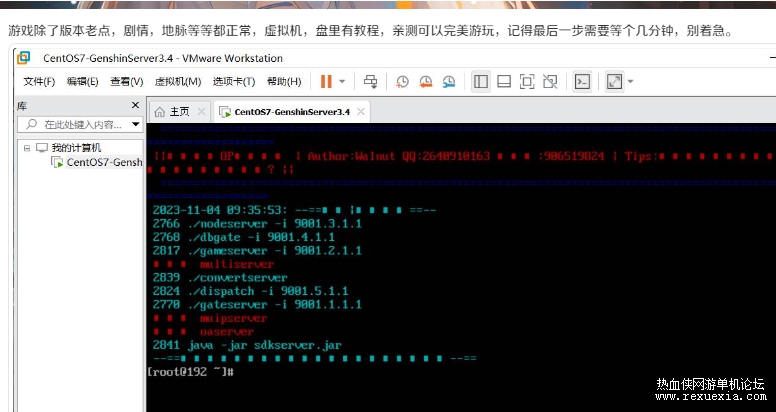Screen dimensions: 776x412
Task: Select the CentOS7-GenshinServer3.4 tab
Action: (x=291, y=111)
